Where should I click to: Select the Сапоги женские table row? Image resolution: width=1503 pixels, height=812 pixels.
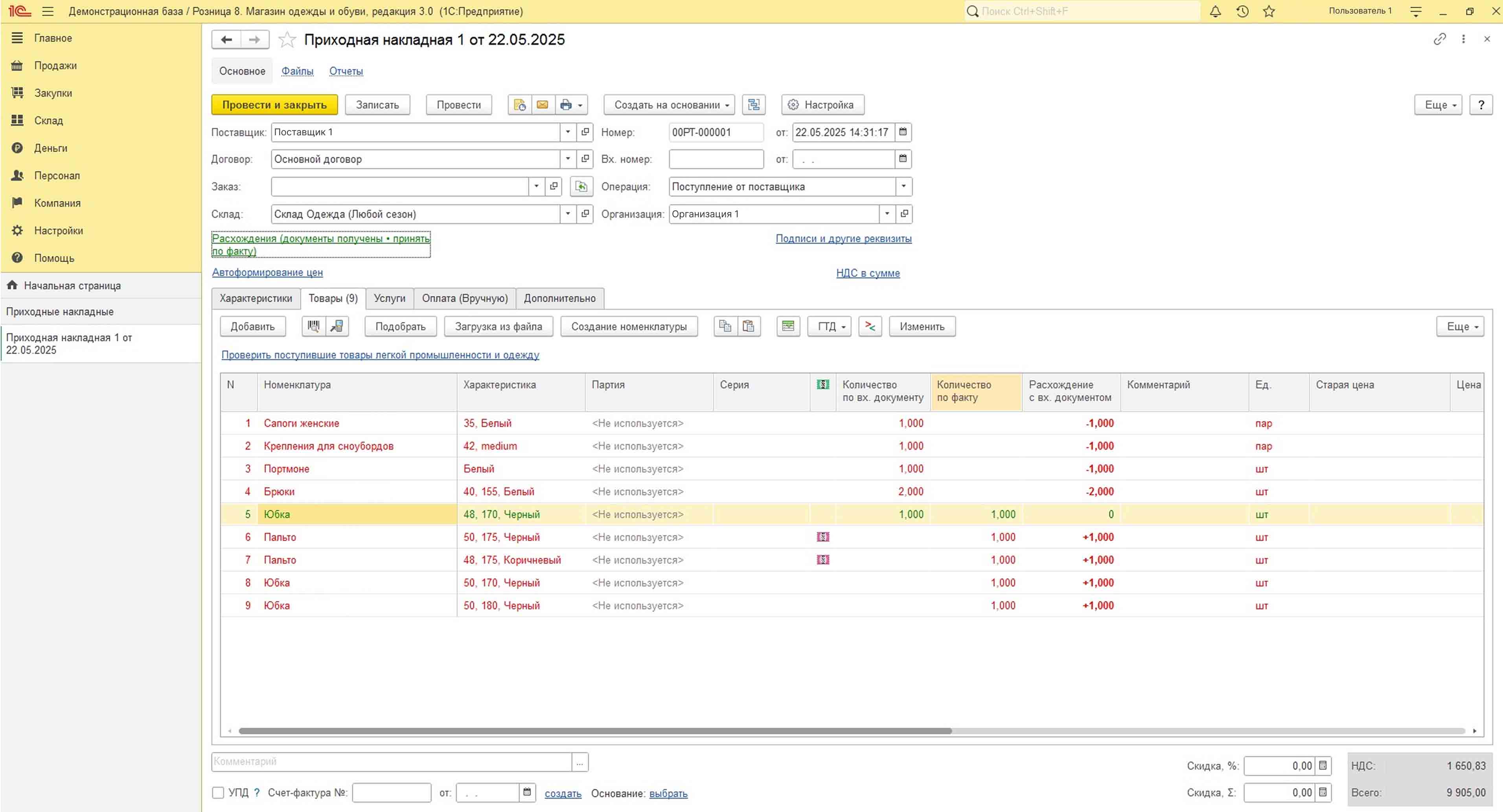(x=852, y=424)
